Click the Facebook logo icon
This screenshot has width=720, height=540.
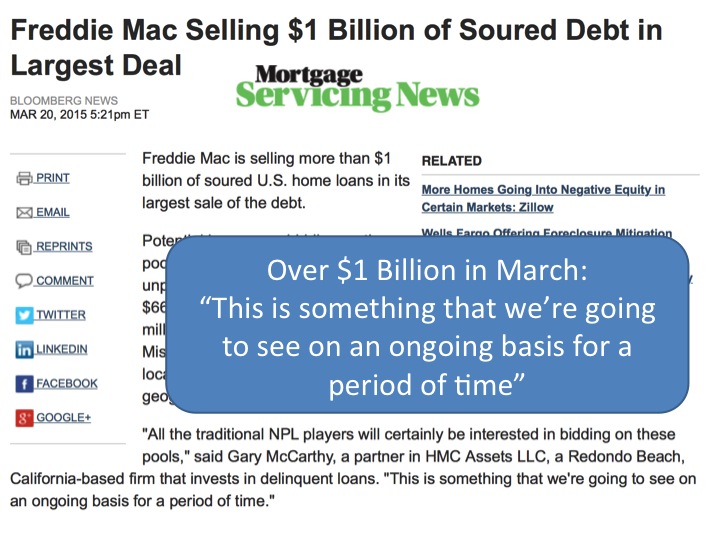point(24,384)
